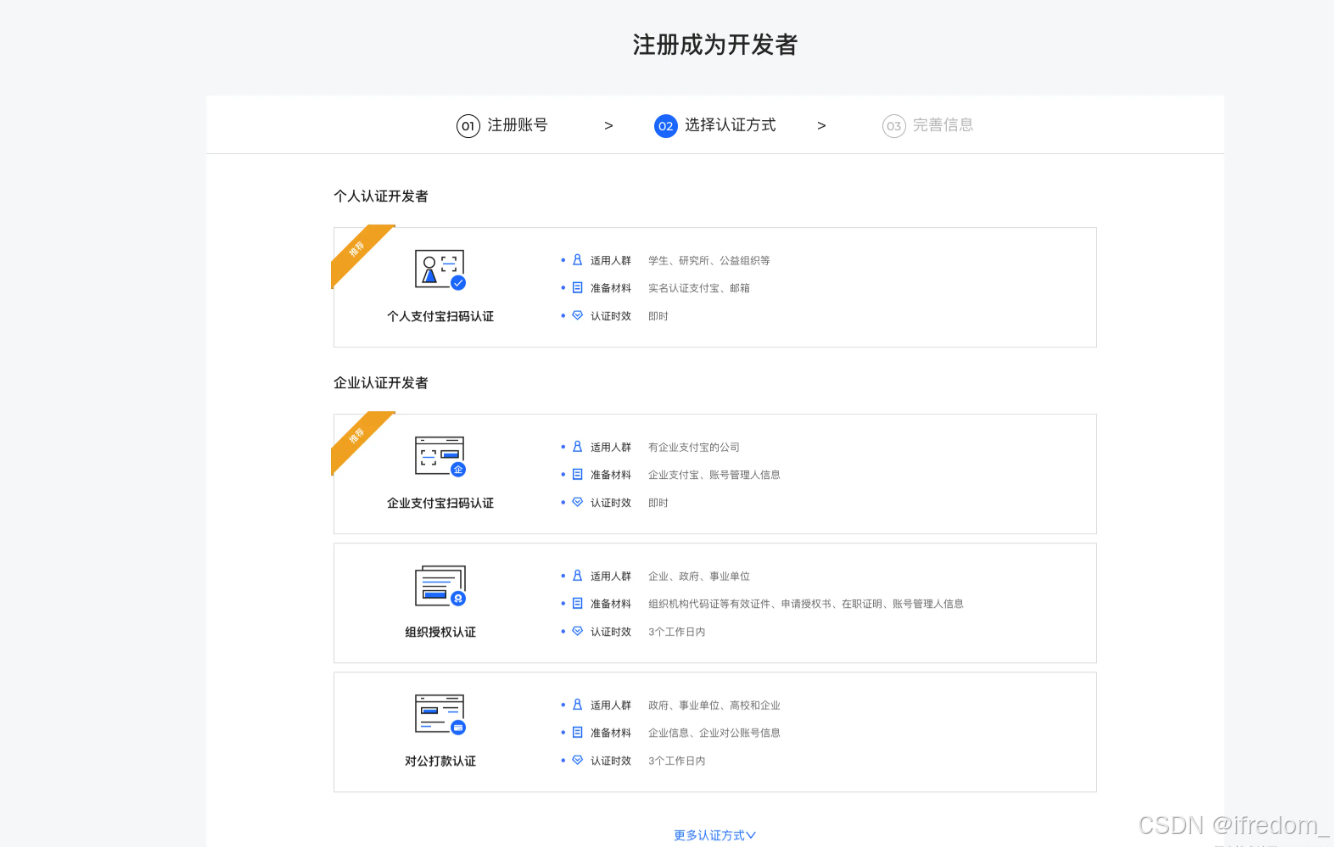The image size is (1334, 847).
Task: Click the 个人认证开发者 heading
Action: pos(381,196)
